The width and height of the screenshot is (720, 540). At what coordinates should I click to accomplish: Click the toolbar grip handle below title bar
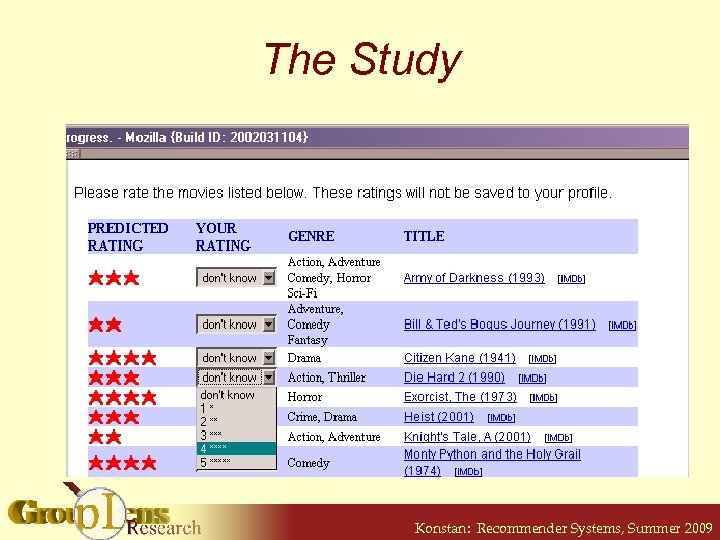click(73, 153)
